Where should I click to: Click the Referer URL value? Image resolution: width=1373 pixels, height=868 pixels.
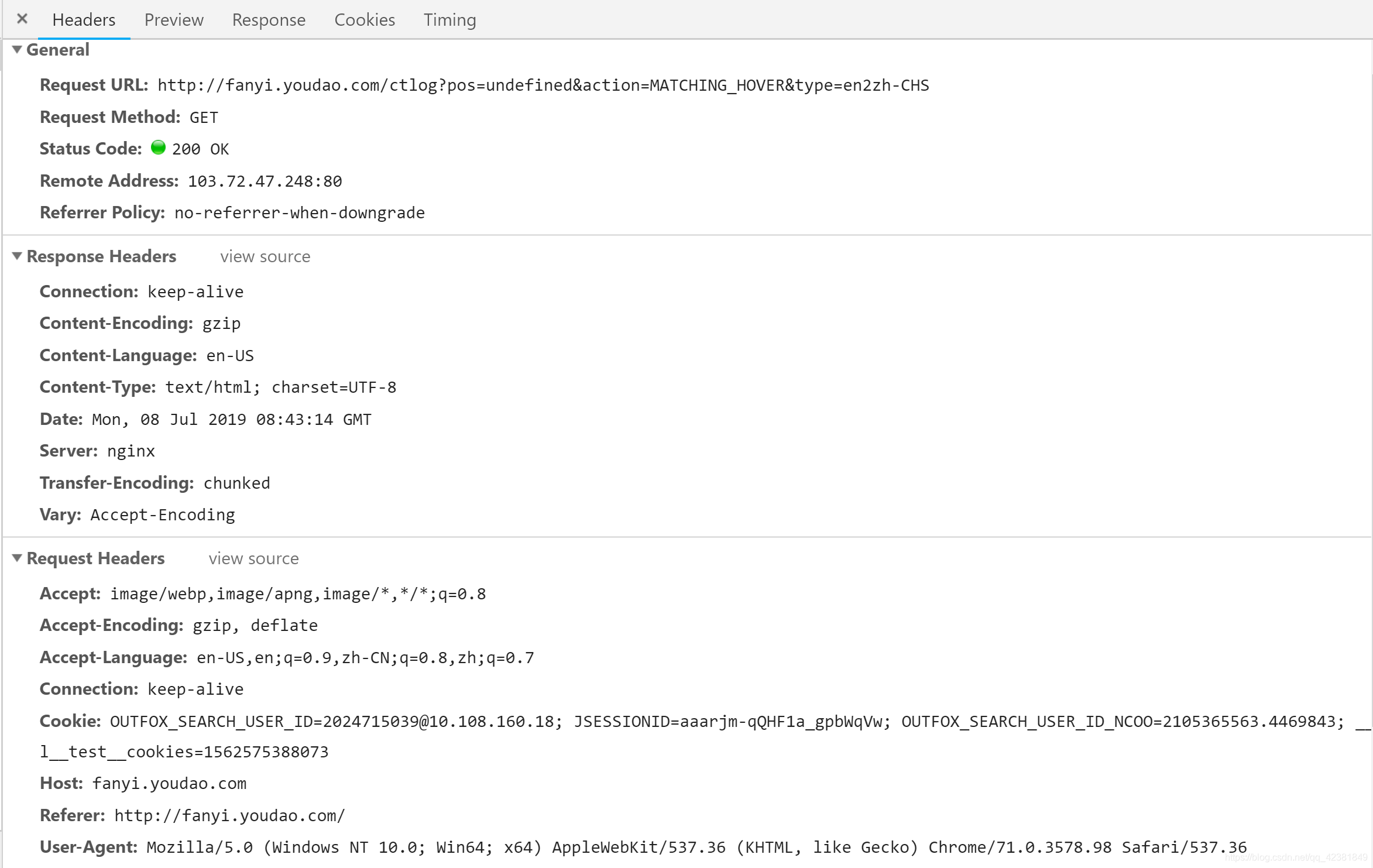click(x=229, y=816)
